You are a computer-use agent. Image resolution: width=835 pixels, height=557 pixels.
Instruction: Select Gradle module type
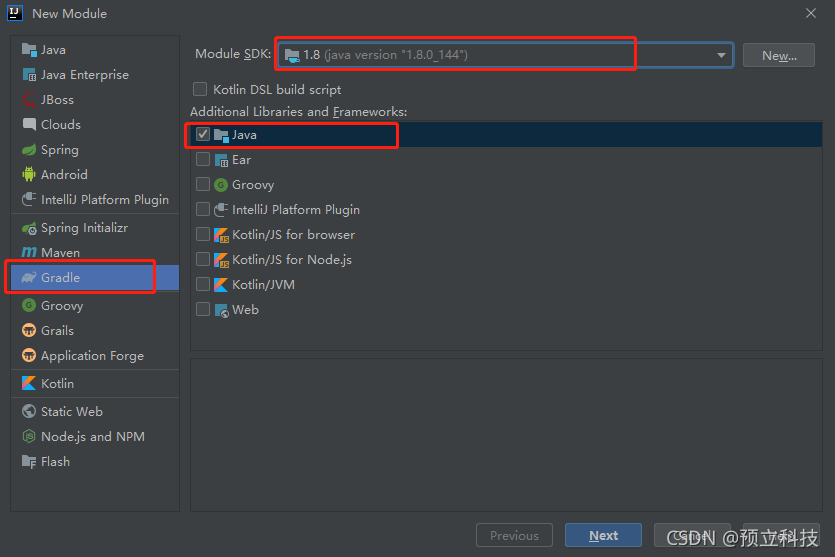[x=95, y=277]
